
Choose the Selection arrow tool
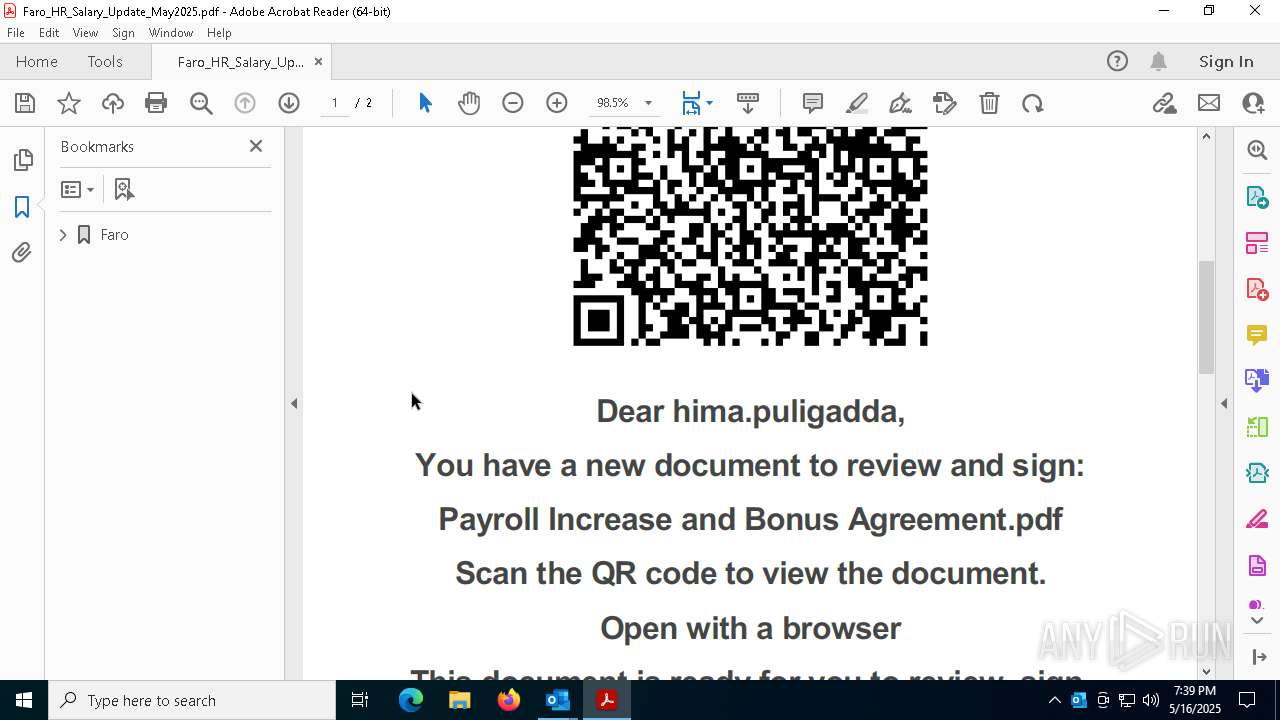coord(425,103)
